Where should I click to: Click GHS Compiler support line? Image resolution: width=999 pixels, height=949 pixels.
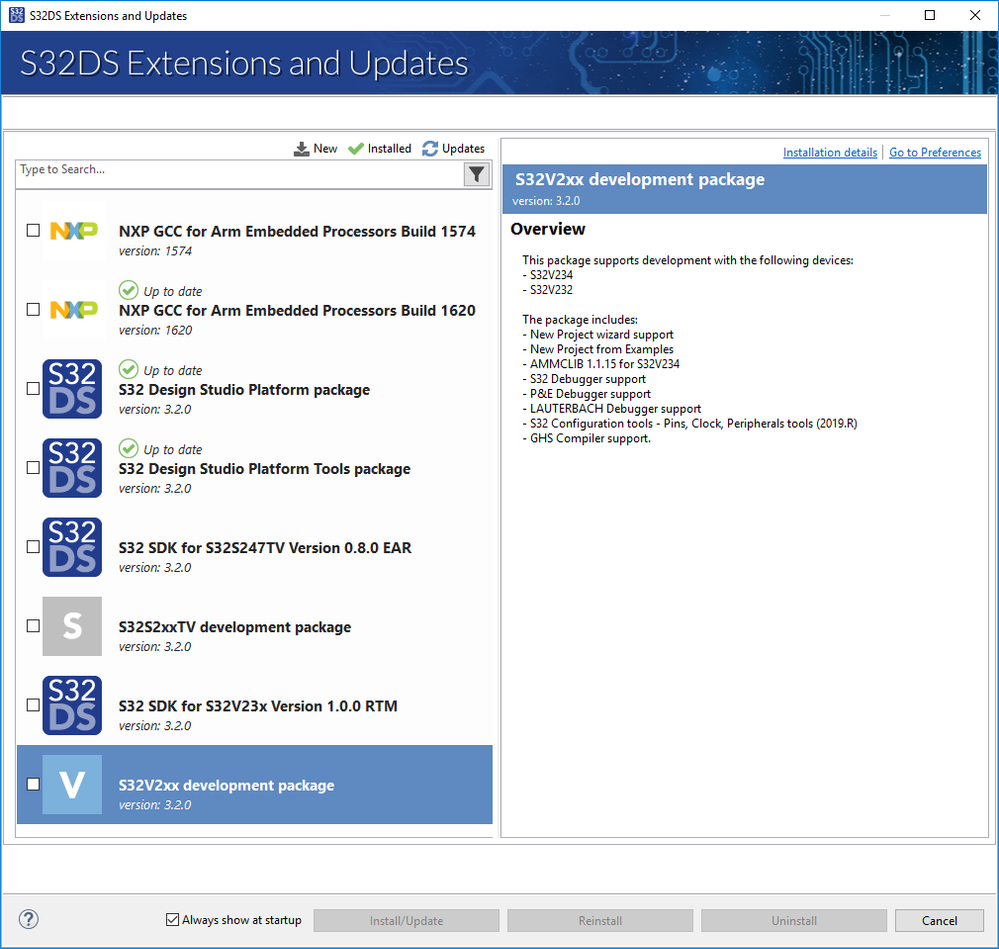586,438
